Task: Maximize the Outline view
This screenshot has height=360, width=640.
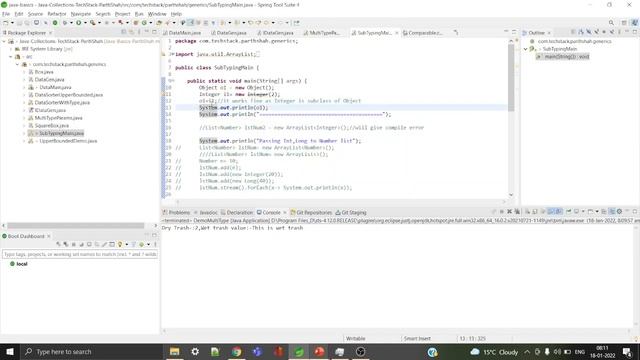Action: click(x=635, y=32)
